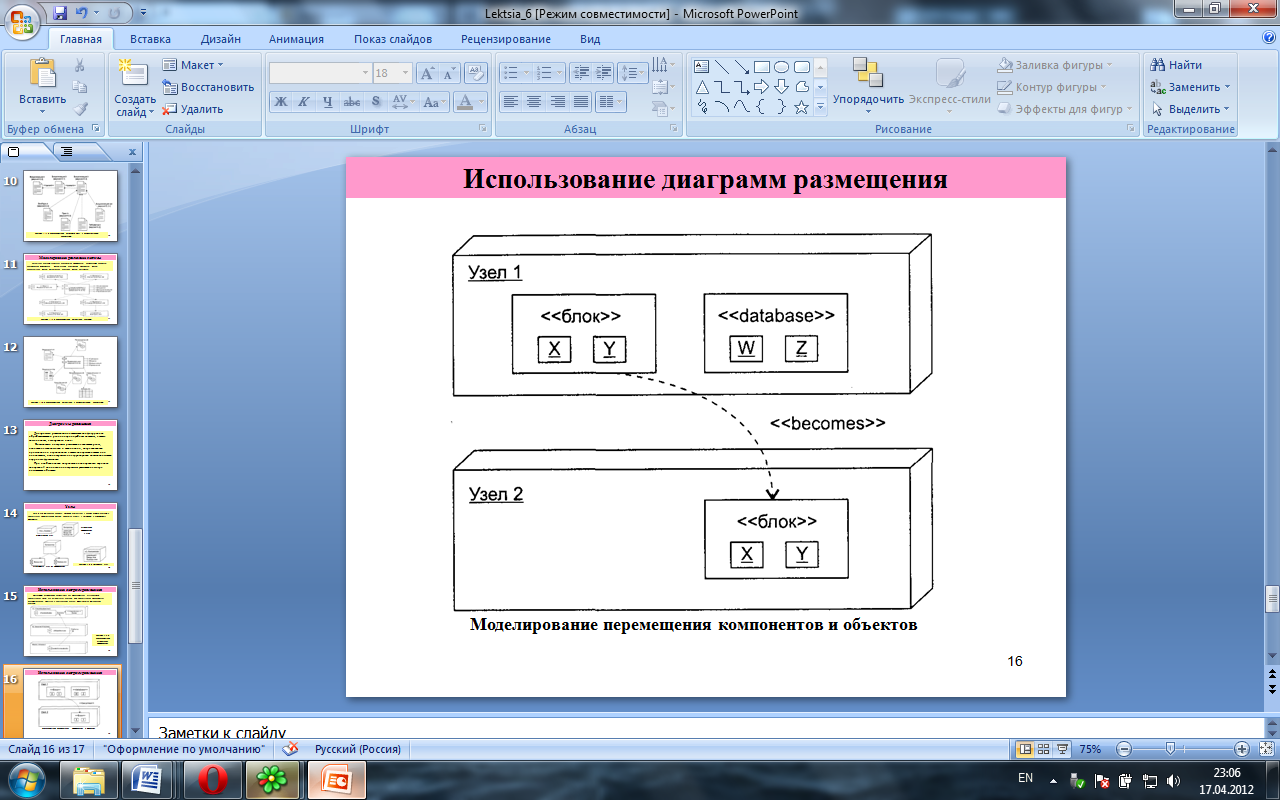Image resolution: width=1280 pixels, height=800 pixels.
Task: Click the 75% zoom level indicator
Action: point(1090,749)
